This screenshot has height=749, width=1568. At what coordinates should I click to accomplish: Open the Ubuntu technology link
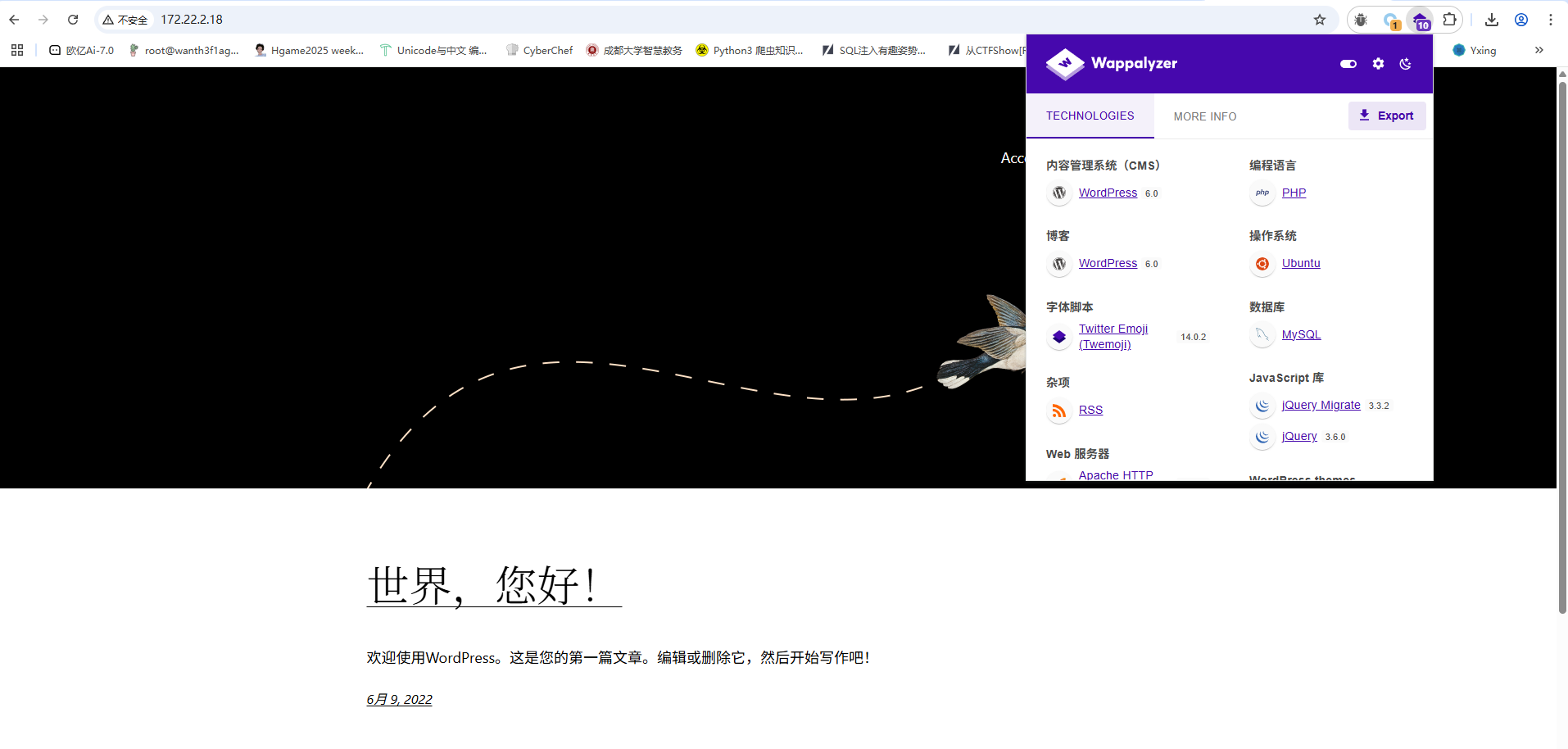click(1301, 263)
